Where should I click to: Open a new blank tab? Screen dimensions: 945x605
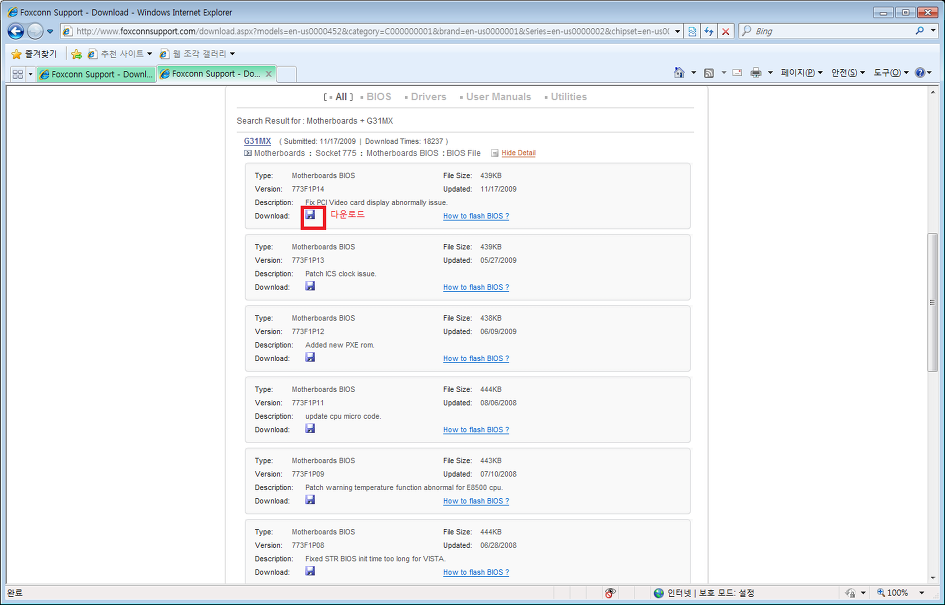pyautogui.click(x=287, y=74)
